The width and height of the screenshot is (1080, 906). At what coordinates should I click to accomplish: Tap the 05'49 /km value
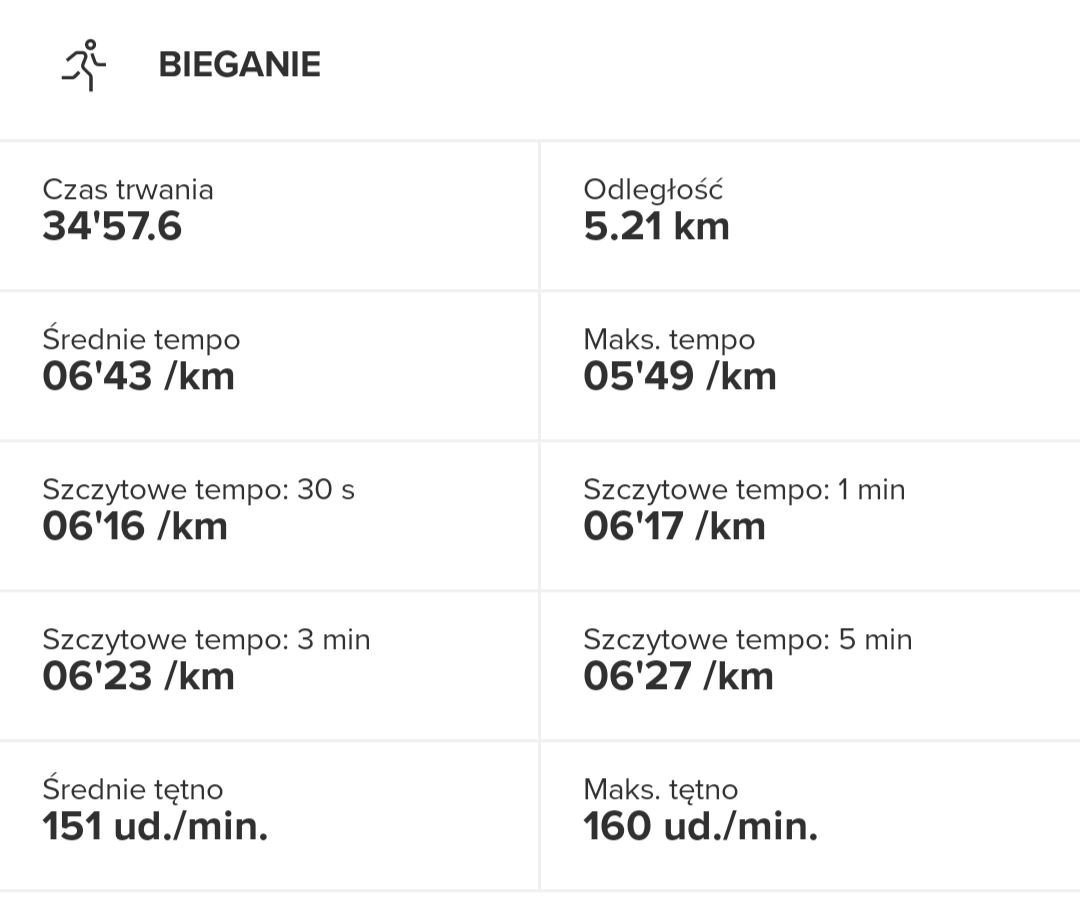[680, 377]
